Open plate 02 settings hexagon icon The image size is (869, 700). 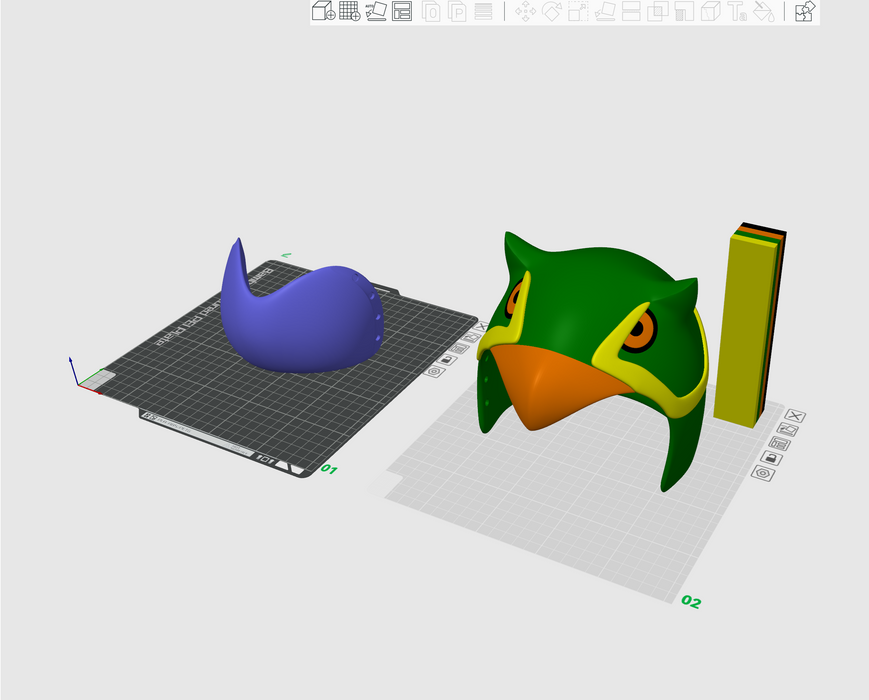[765, 473]
